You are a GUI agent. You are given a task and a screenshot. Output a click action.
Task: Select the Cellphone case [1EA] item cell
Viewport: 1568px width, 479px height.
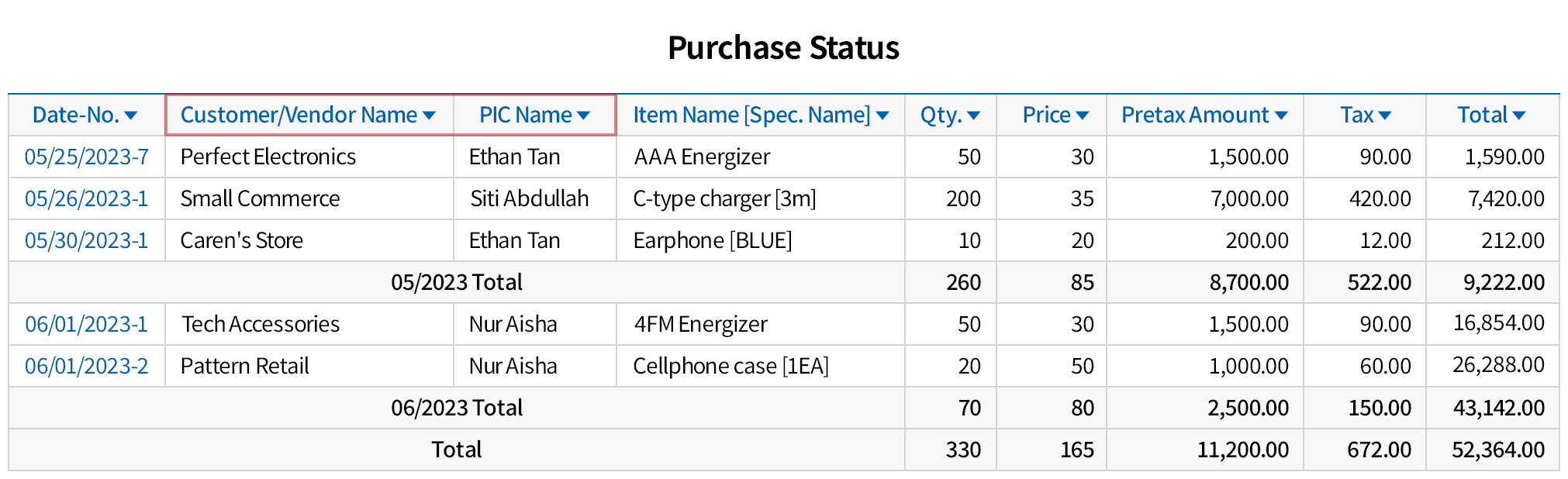tap(730, 367)
